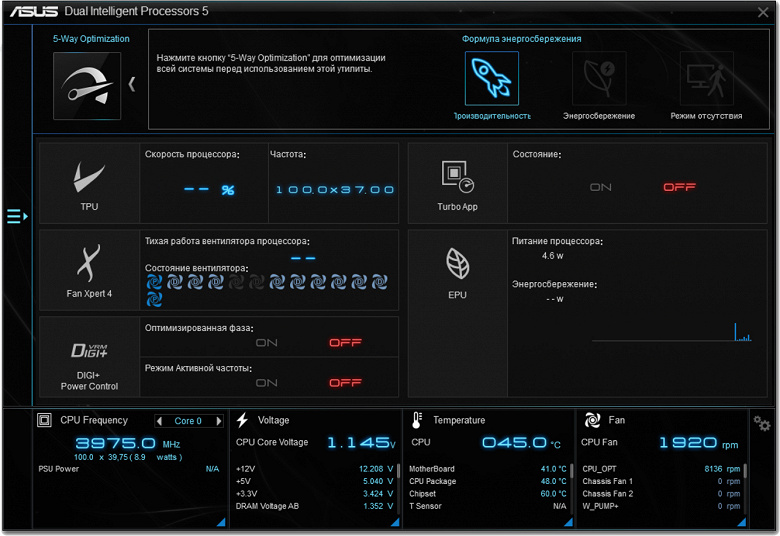Click the CPU_OPT fan row
Image resolution: width=780 pixels, height=536 pixels.
tap(661, 469)
